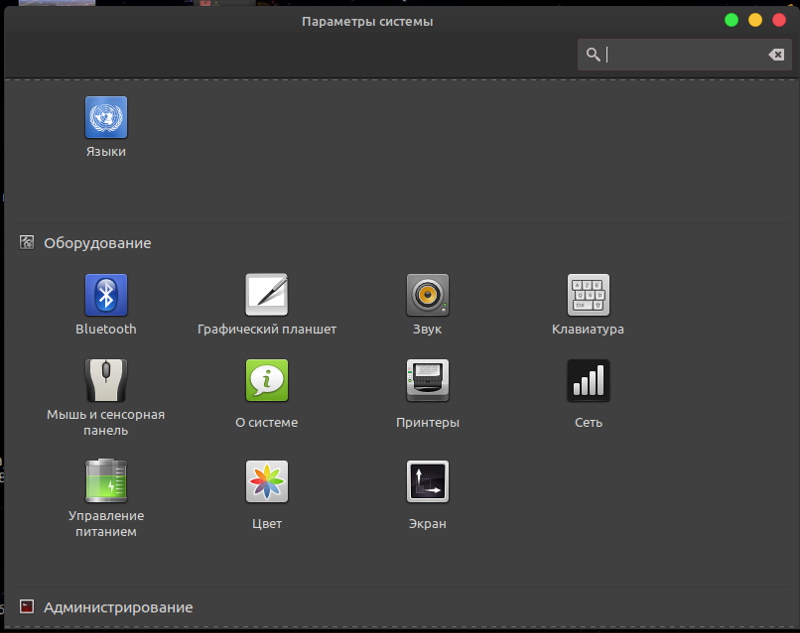Open the Цвет color settings
The width and height of the screenshot is (800, 633).
266,479
